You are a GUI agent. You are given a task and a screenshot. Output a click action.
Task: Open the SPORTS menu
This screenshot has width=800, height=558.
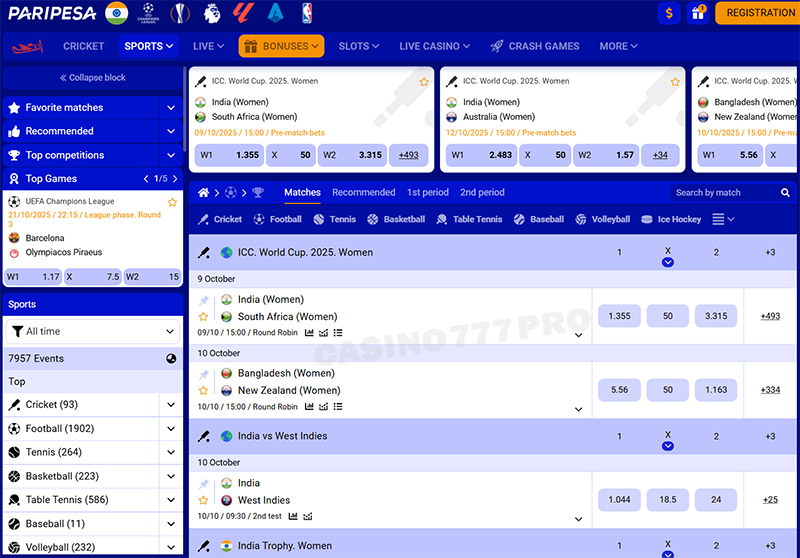pos(148,46)
